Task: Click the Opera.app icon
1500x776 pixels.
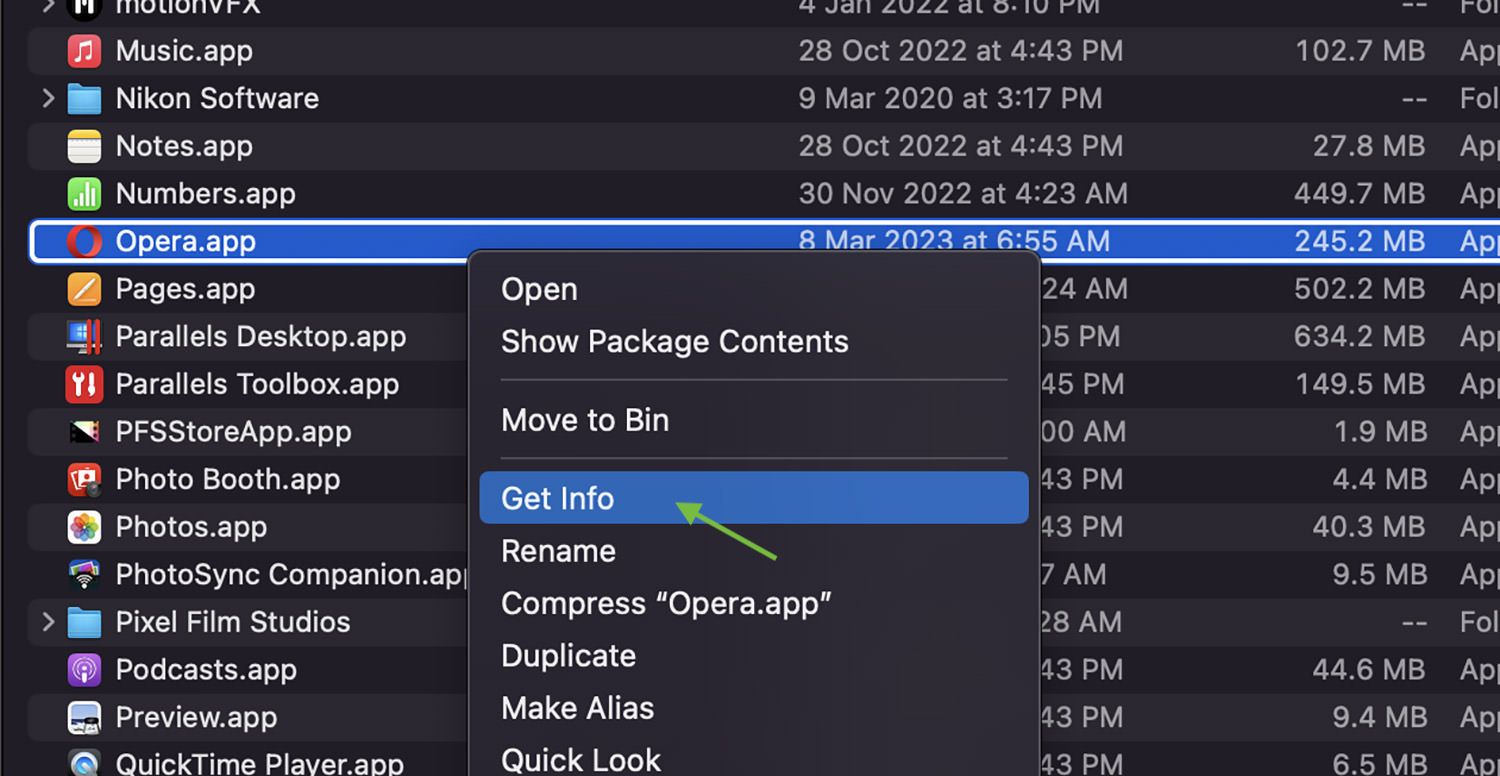Action: pyautogui.click(x=84, y=241)
